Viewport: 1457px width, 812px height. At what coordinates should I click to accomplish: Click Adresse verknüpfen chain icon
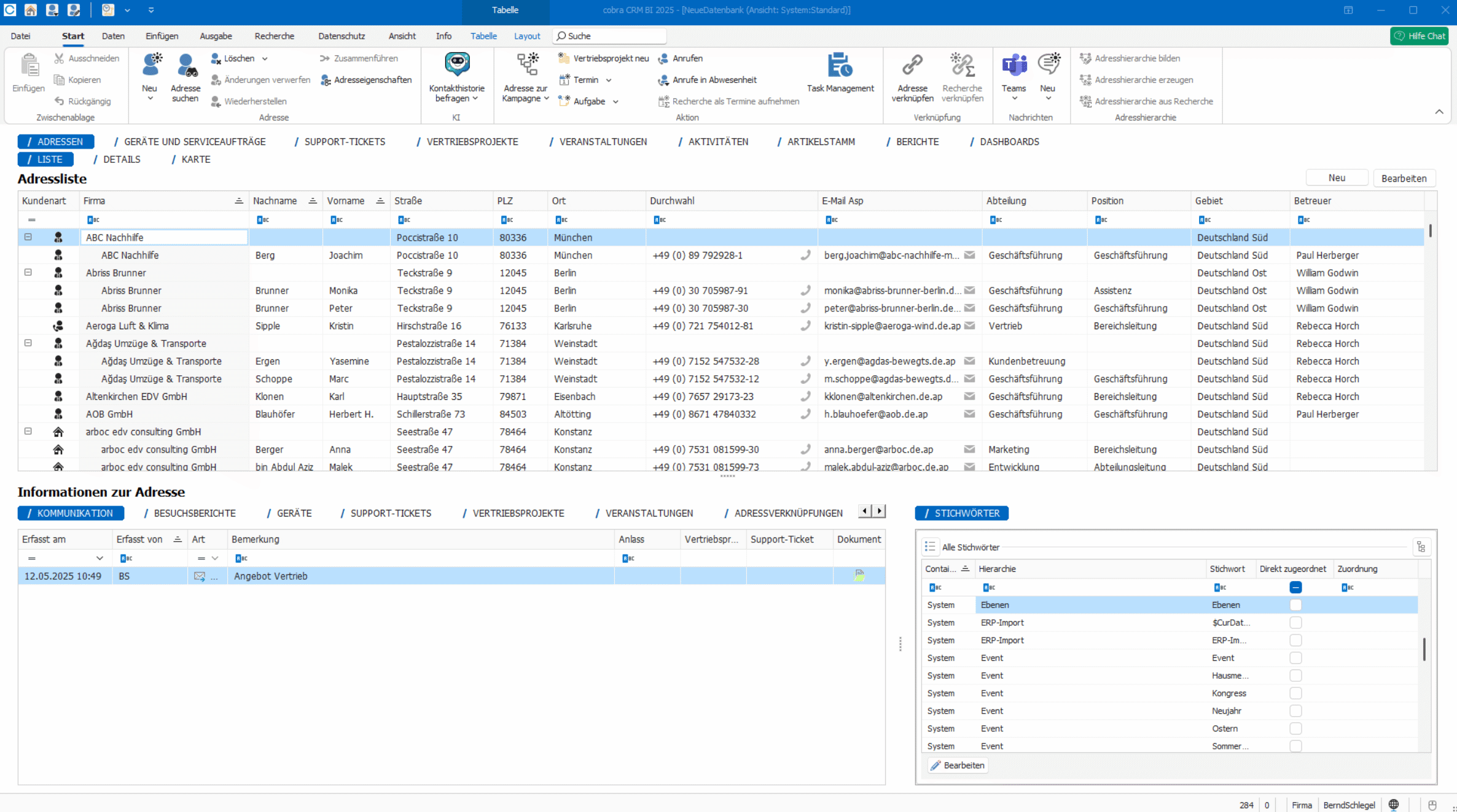912,64
